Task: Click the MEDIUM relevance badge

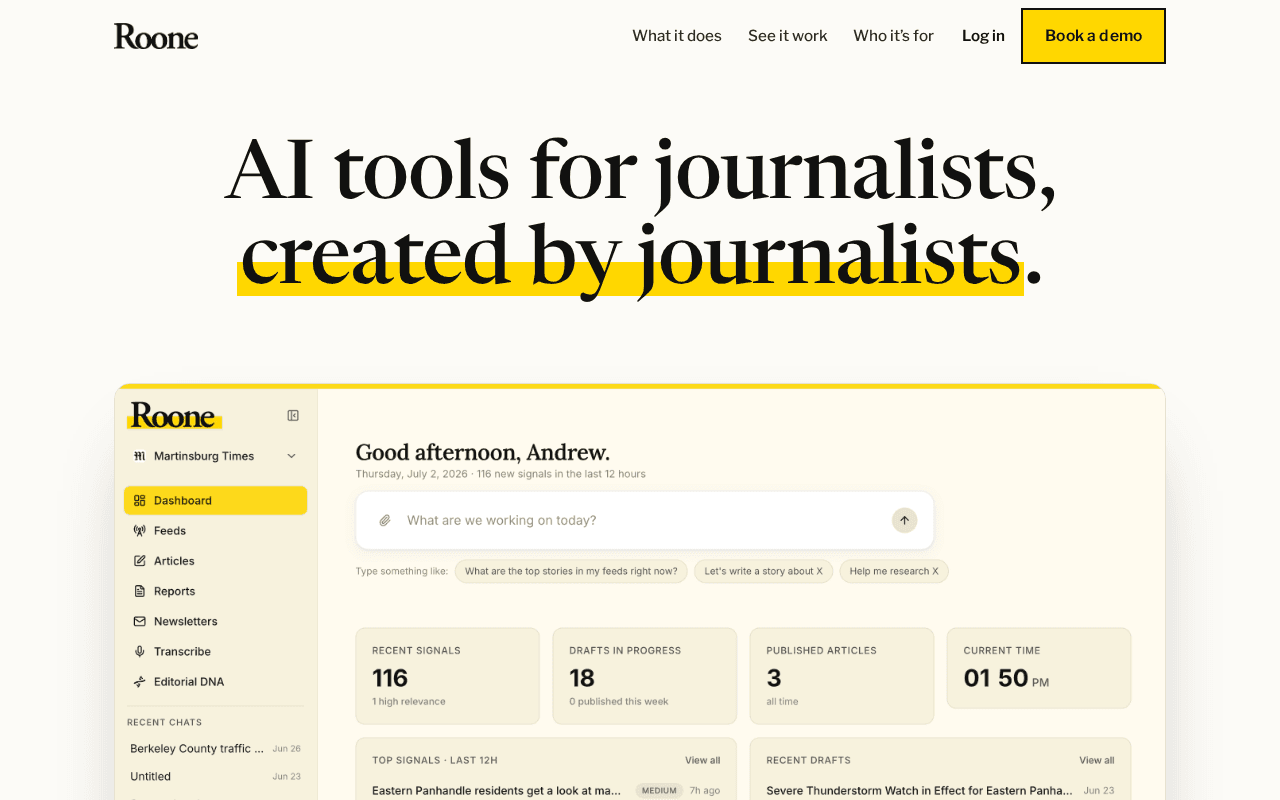Action: click(659, 790)
